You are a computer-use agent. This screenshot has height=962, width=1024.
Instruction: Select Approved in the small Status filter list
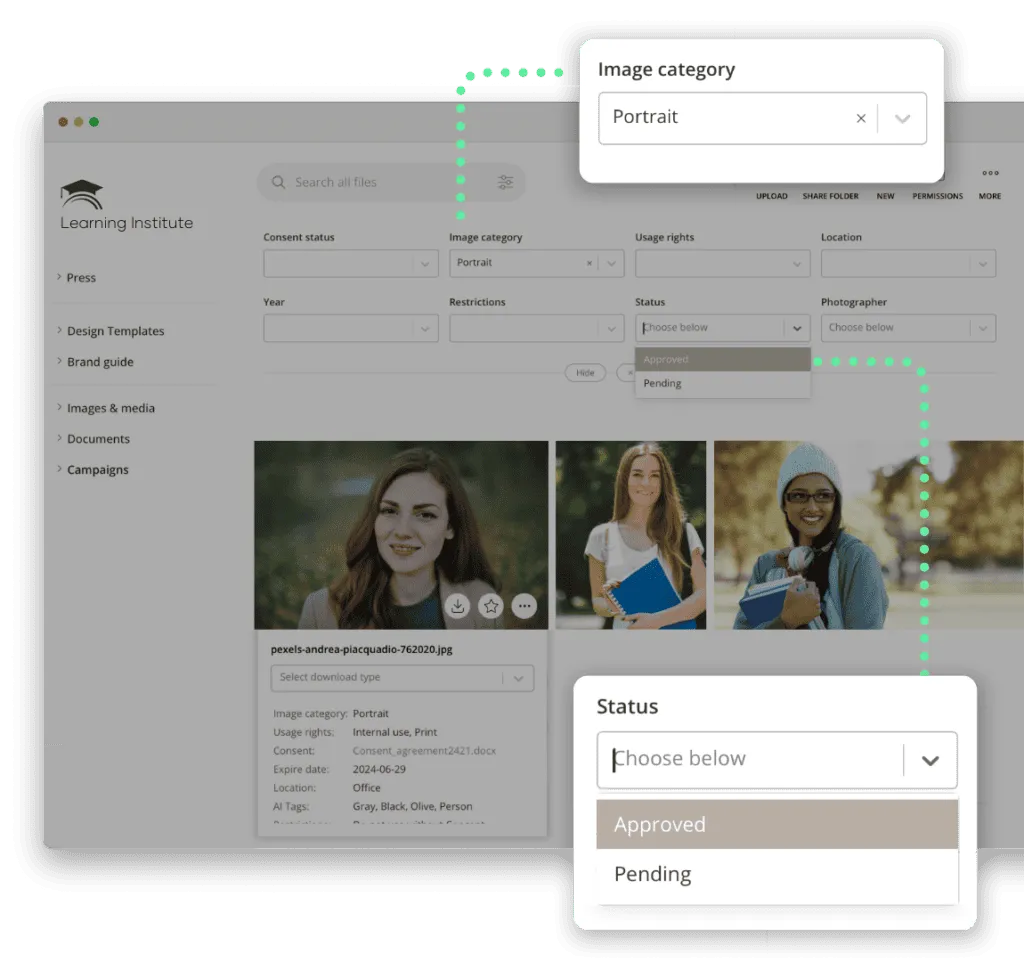[722, 359]
